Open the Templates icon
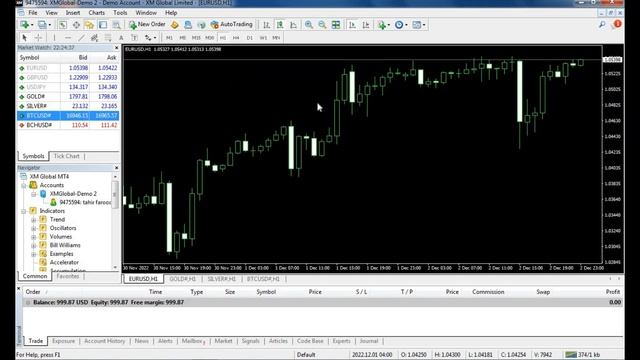Image resolution: width=640 pixels, height=360 pixels. click(x=416, y=25)
